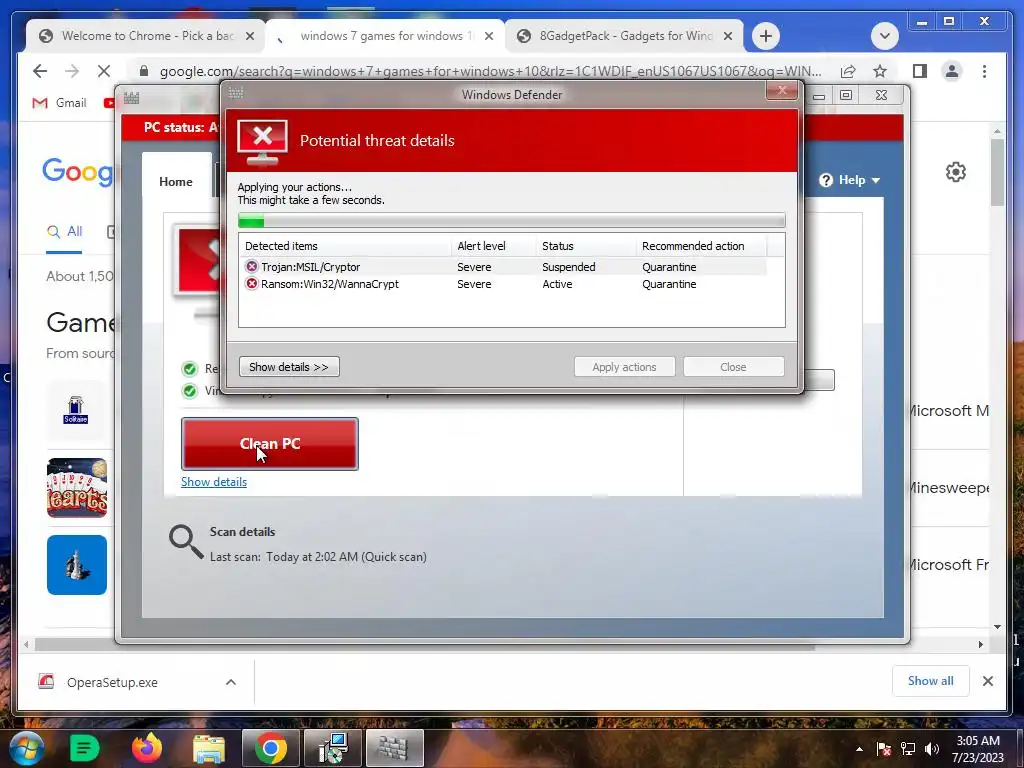Share this page from the address bar
1024x768 pixels.
[848, 71]
